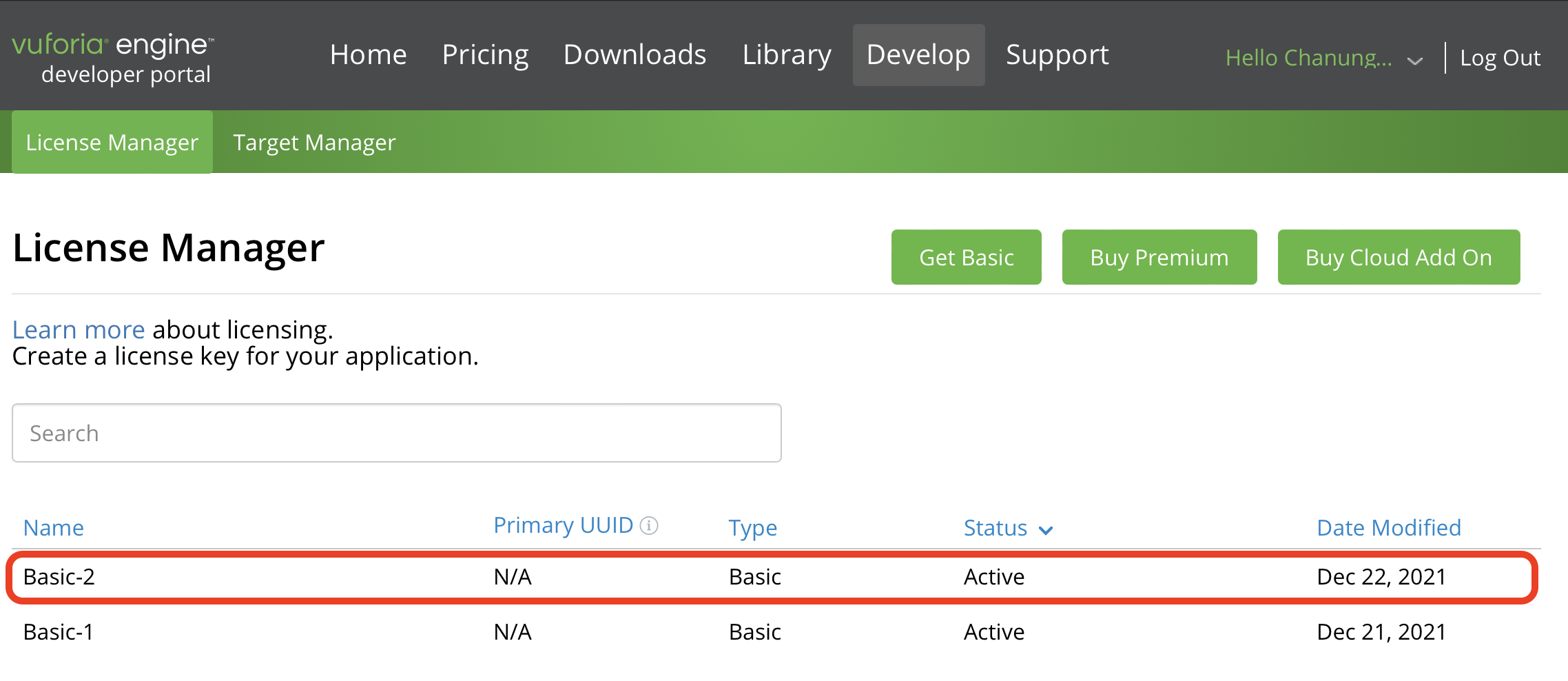This screenshot has height=681, width=1568.
Task: Click the N/A UUID in Basic-2 row
Action: (x=513, y=577)
